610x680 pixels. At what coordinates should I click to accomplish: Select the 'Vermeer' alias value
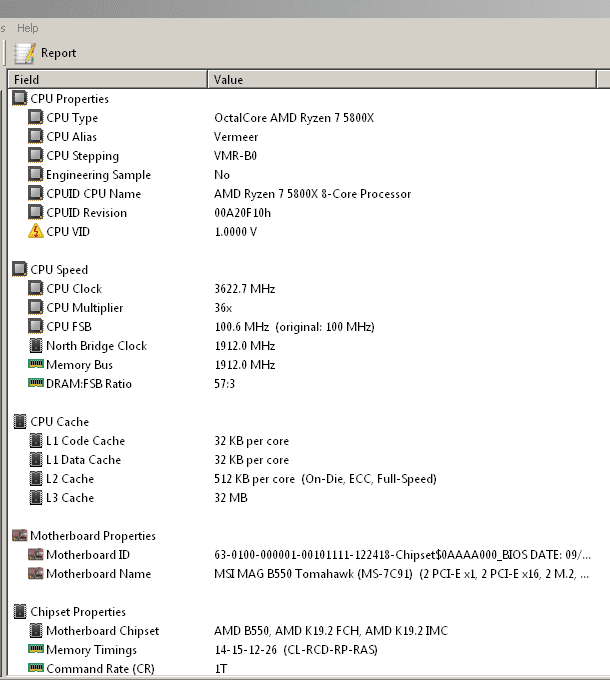(236, 137)
